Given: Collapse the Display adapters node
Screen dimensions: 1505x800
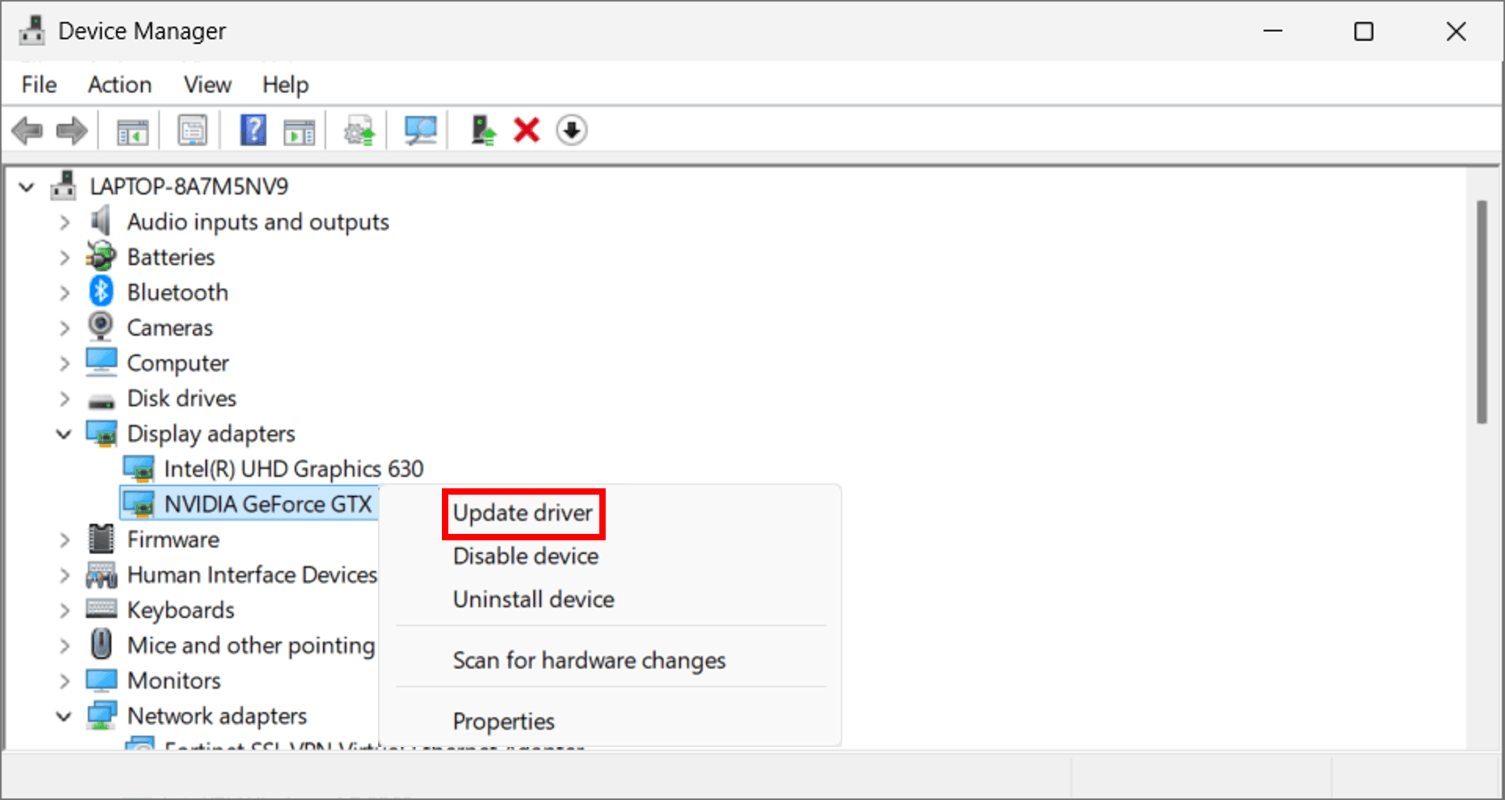Looking at the screenshot, I should coord(63,433).
